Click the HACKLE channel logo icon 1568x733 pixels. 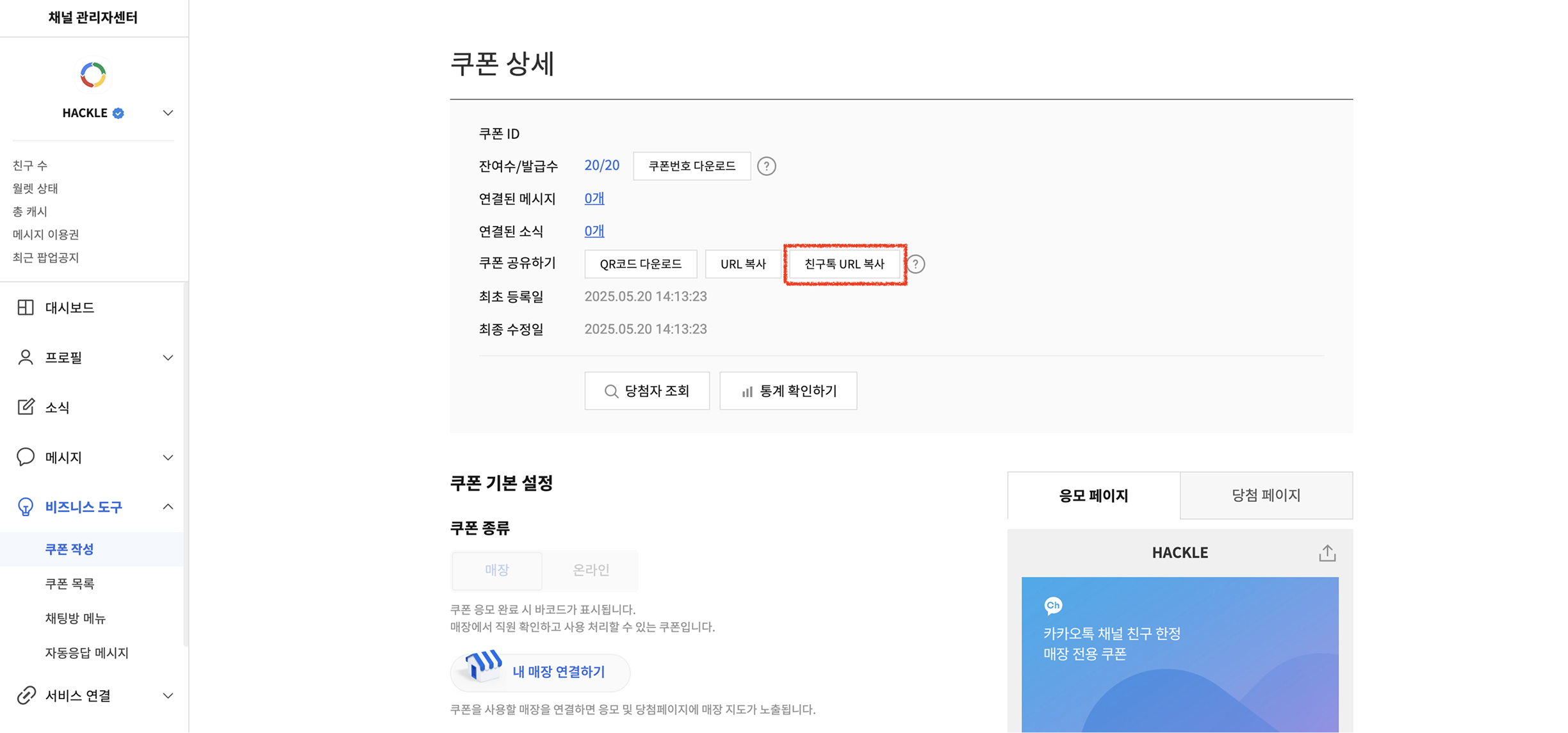[x=93, y=76]
